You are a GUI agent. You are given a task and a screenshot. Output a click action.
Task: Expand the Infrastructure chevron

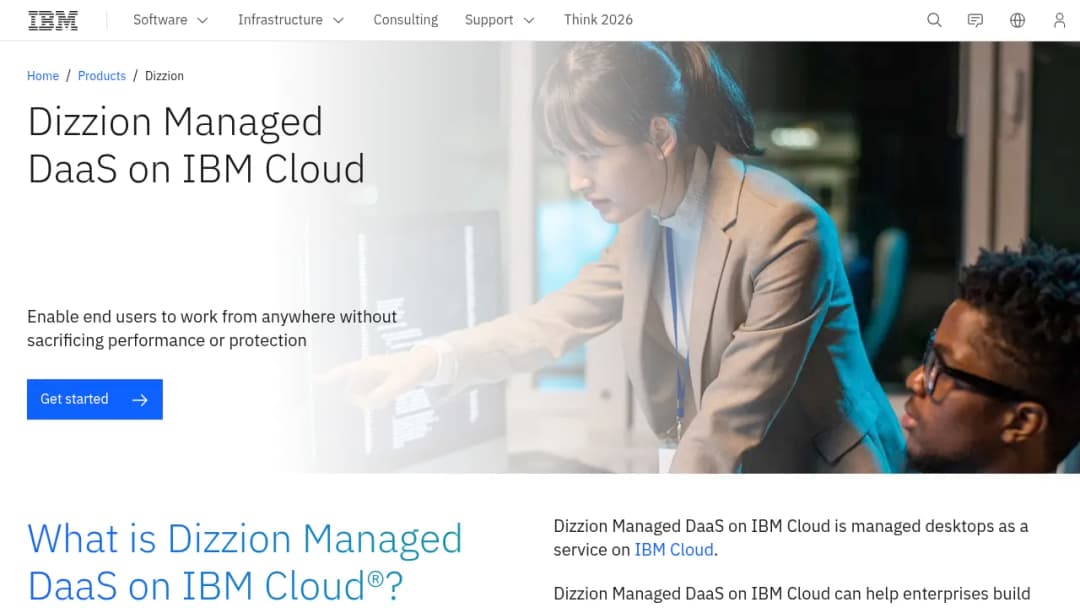338,21
